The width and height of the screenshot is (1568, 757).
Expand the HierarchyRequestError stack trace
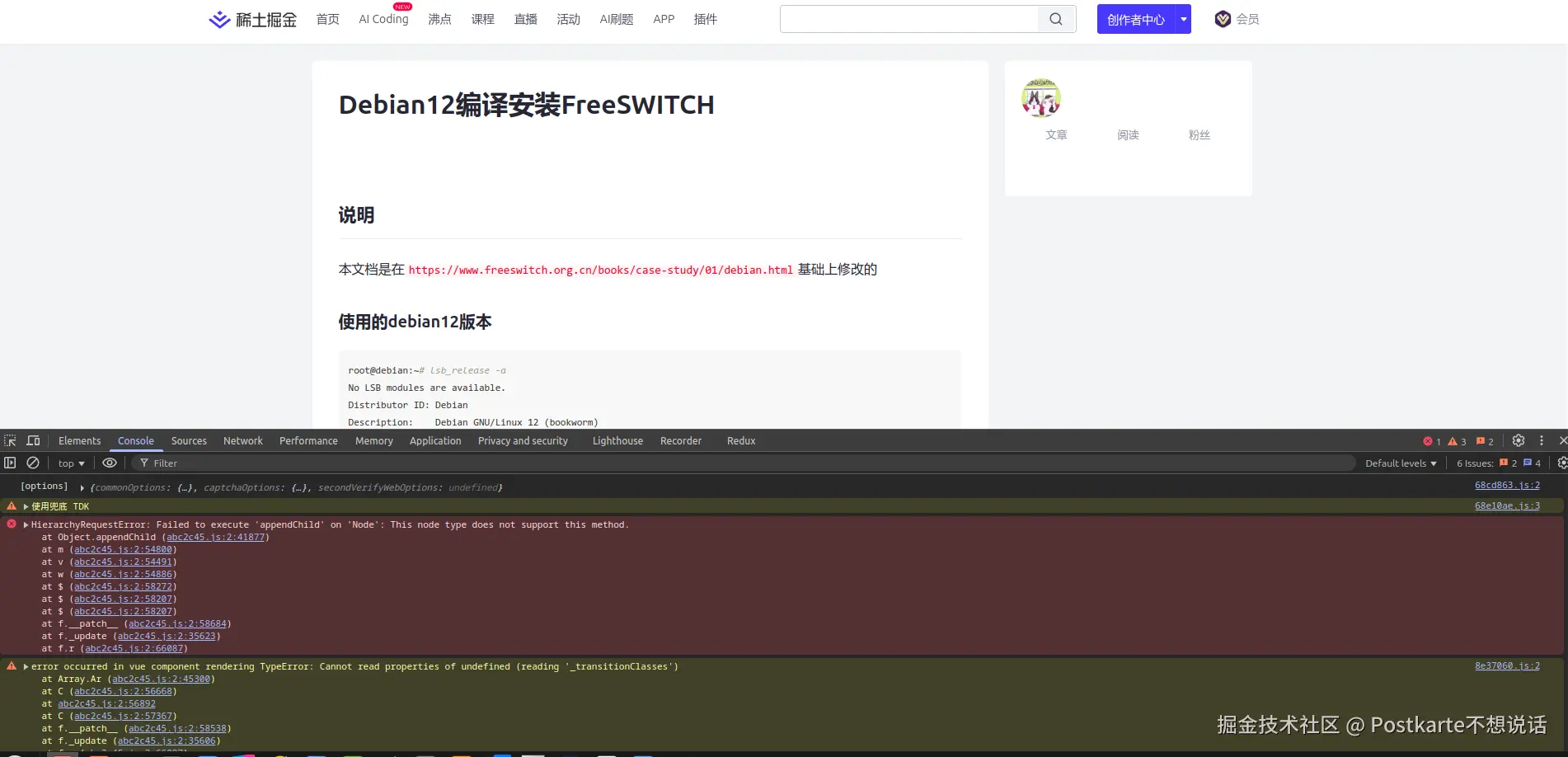click(26, 525)
